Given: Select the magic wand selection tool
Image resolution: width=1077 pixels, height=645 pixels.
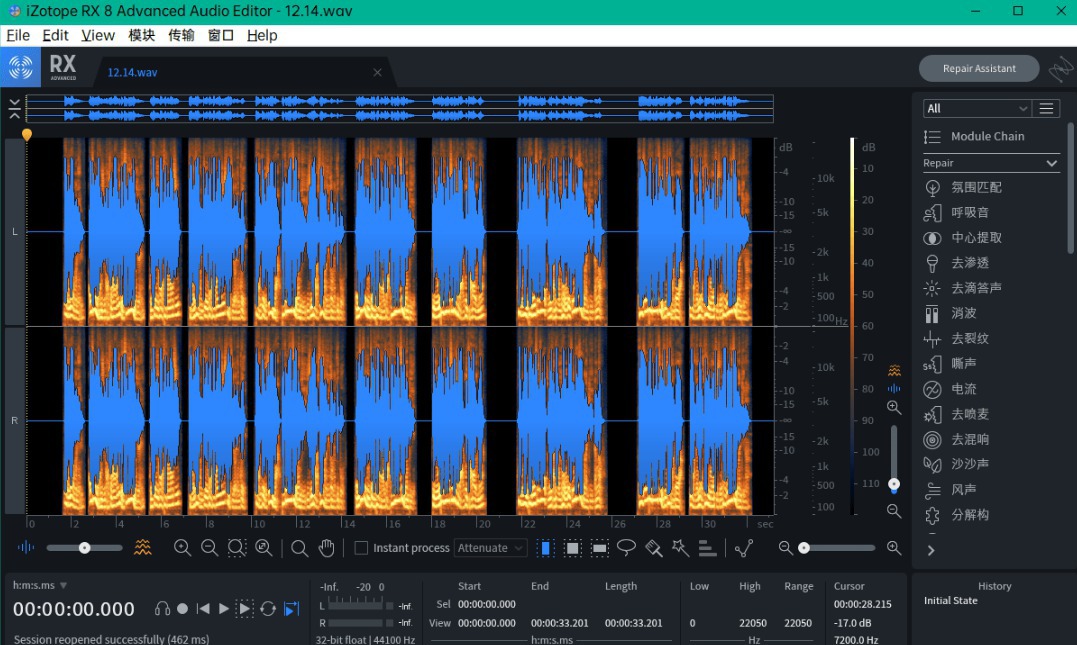Looking at the screenshot, I should click(681, 547).
